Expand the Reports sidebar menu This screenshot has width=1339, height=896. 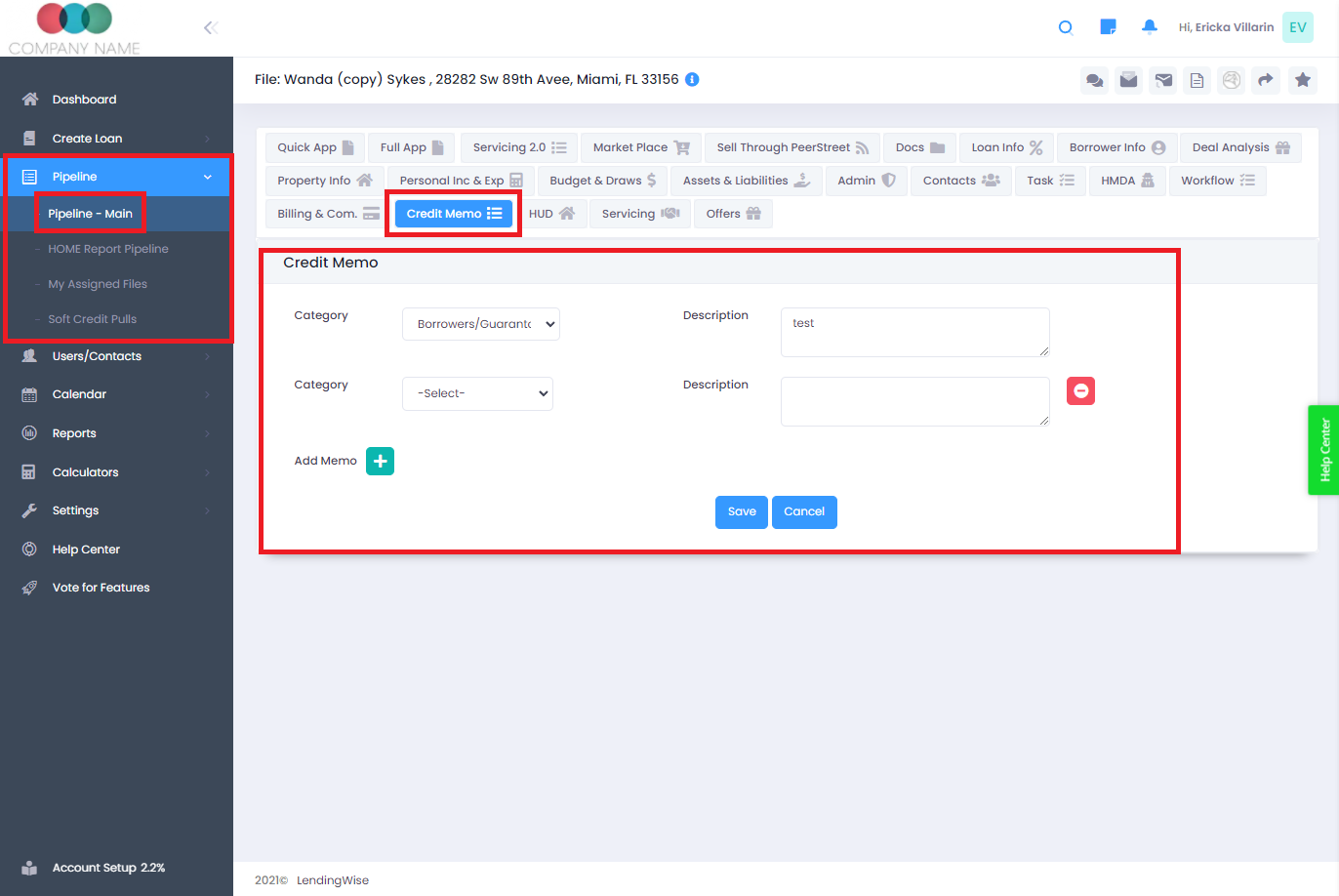(x=116, y=433)
